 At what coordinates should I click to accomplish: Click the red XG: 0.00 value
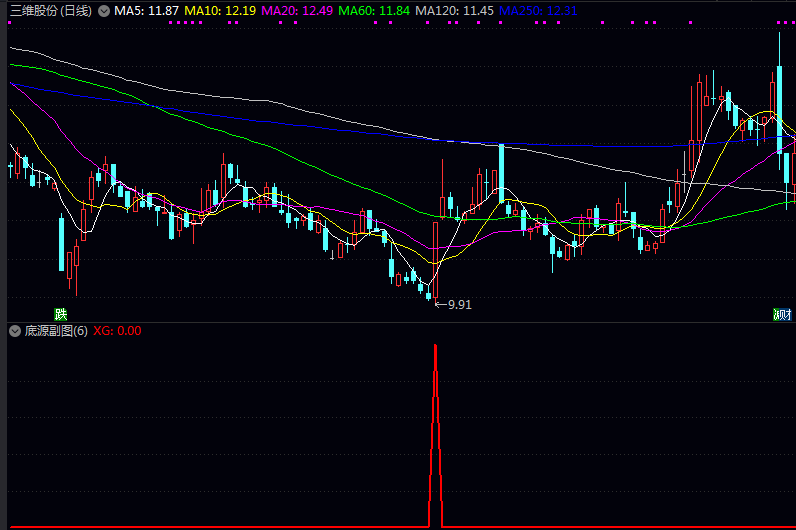tap(117, 331)
